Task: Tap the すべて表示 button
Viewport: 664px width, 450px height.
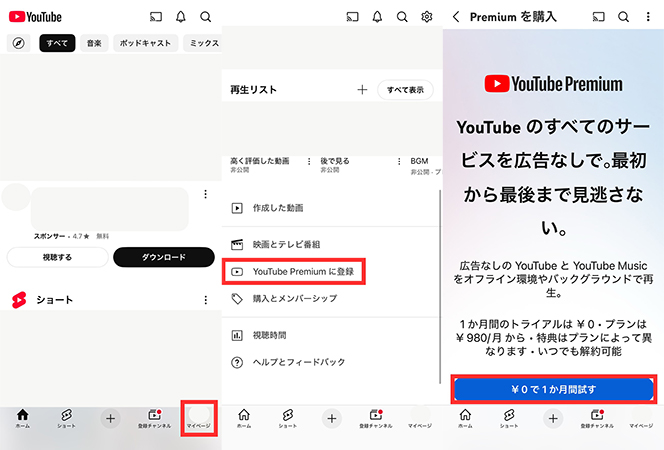Action: coord(405,90)
